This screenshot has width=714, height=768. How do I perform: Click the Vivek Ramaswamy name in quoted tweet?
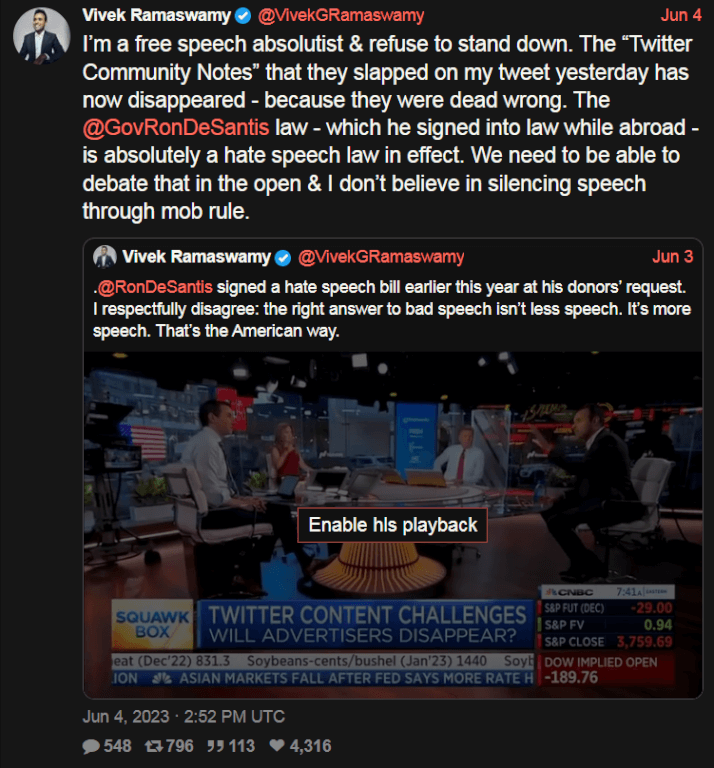196,257
